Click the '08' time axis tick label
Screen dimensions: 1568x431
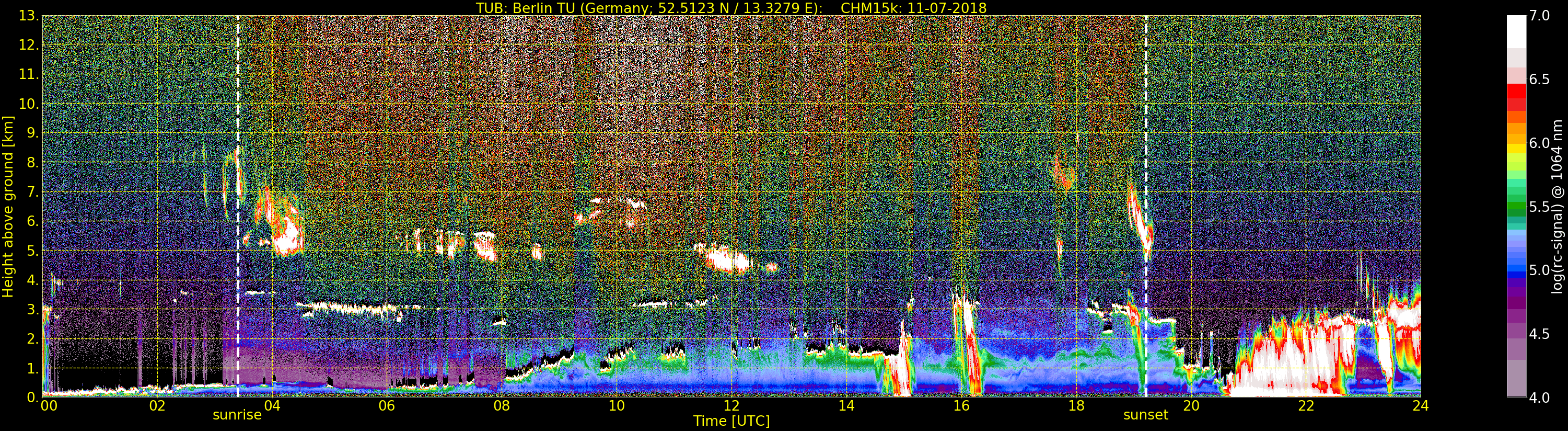pos(502,405)
